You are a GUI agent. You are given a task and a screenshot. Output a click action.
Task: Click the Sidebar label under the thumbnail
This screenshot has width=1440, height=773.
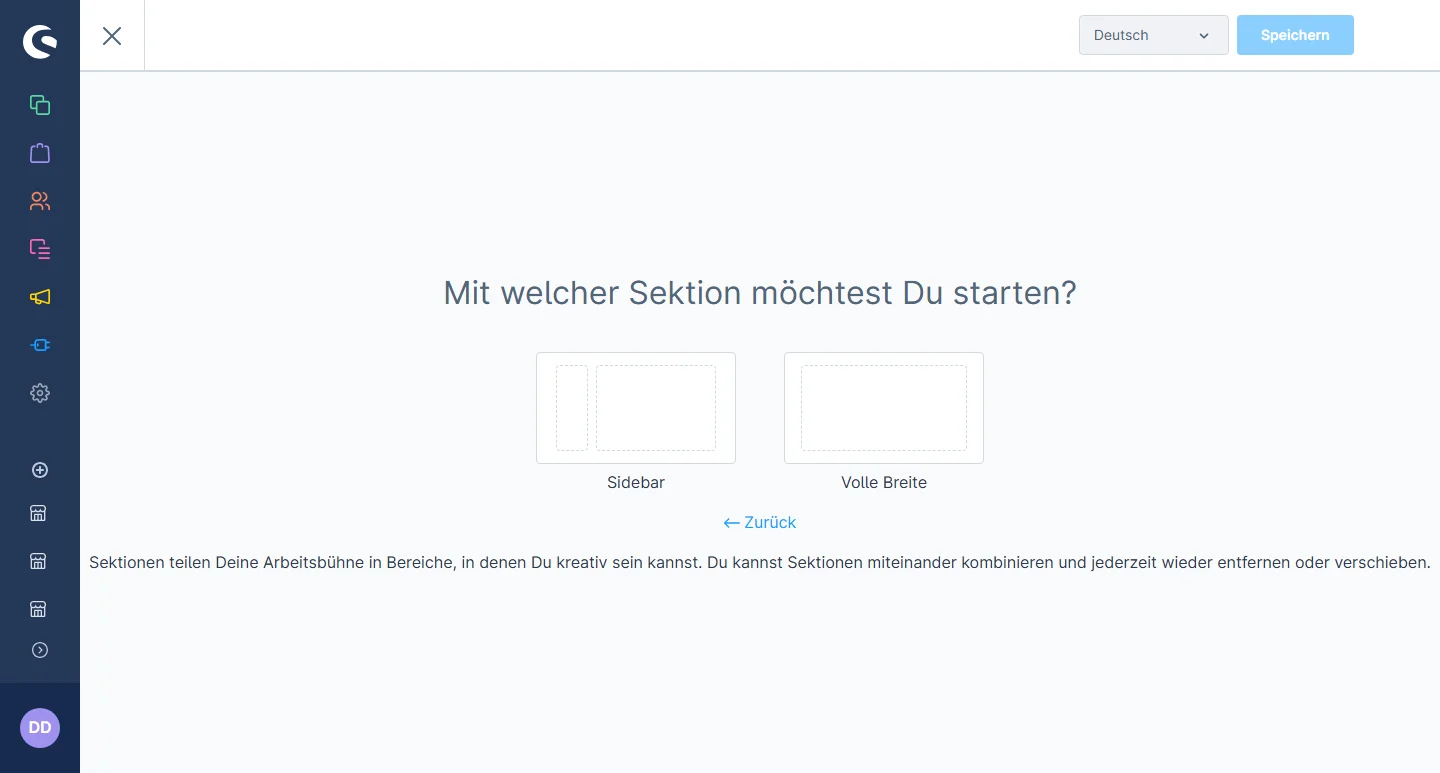pos(636,482)
